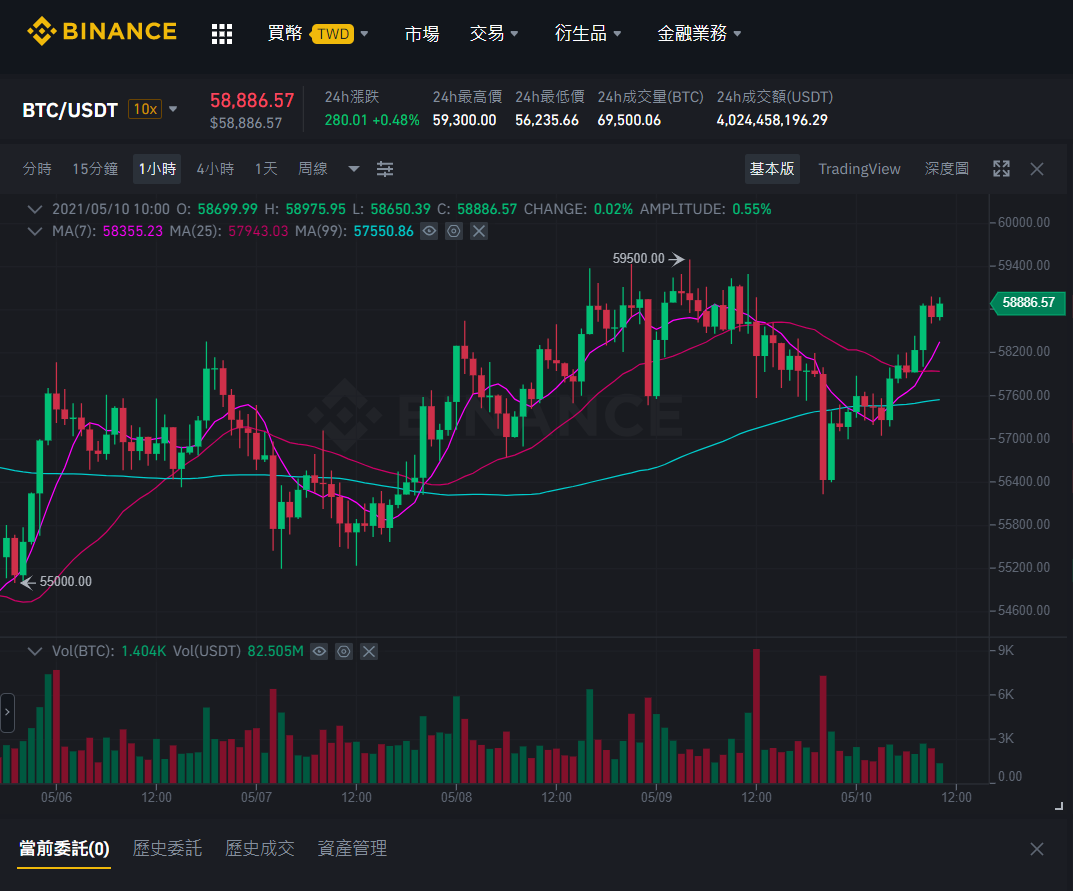Image resolution: width=1073 pixels, height=891 pixels.
Task: Switch chart to TradingView
Action: 859,169
